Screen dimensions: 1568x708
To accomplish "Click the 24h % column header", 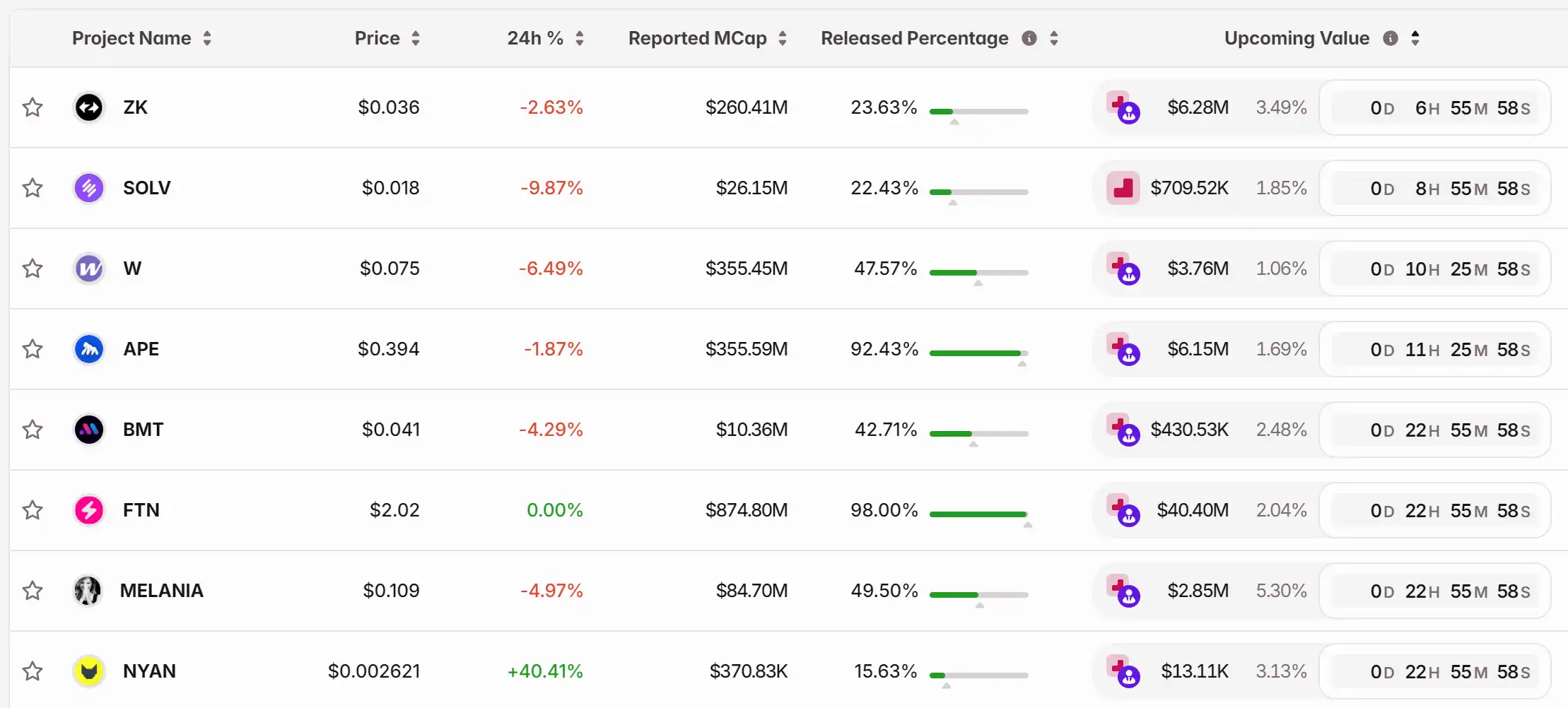I will (534, 38).
